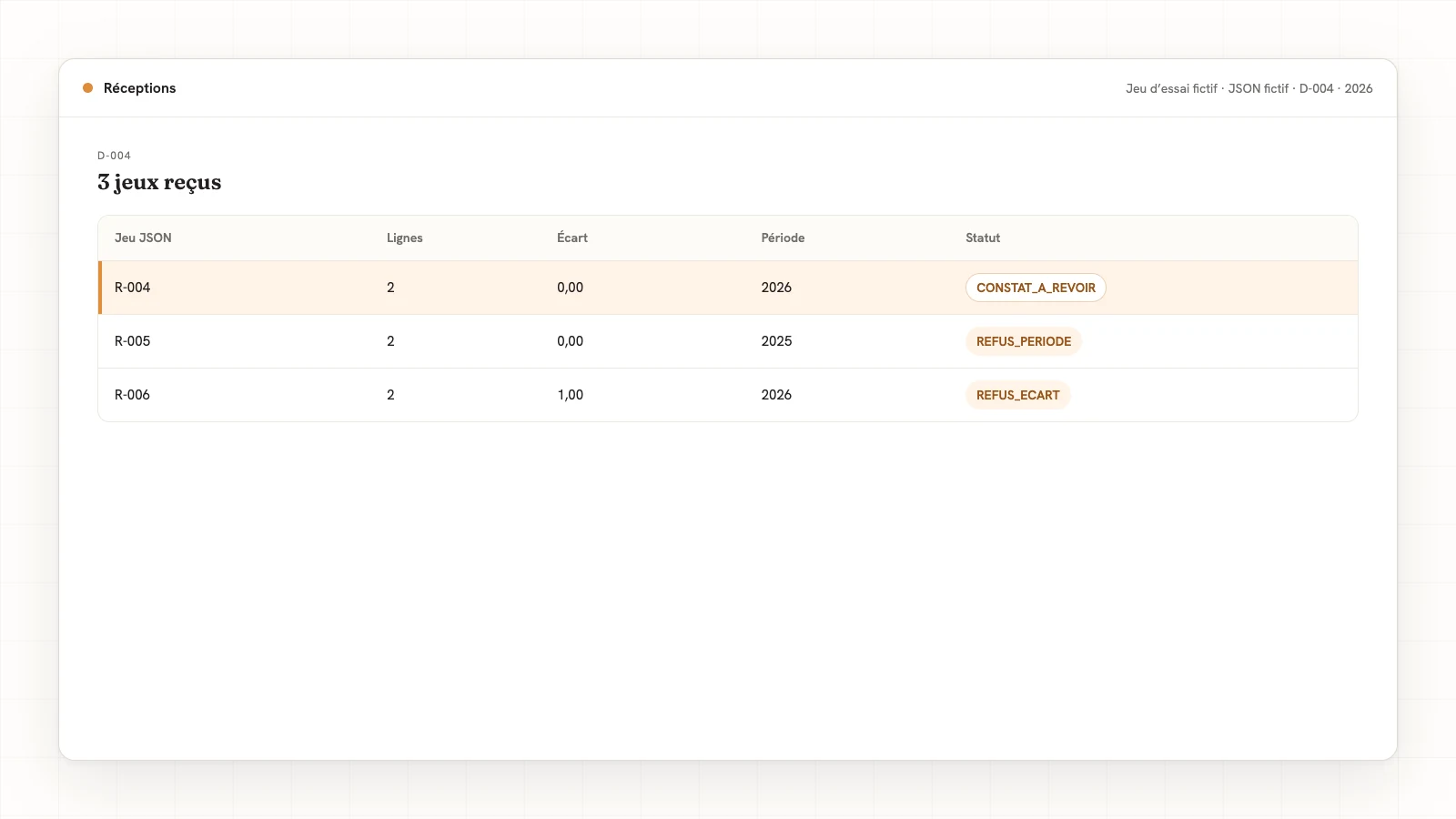Click the REFUS_PERIODE status badge
1456x819 pixels.
[x=1024, y=341]
